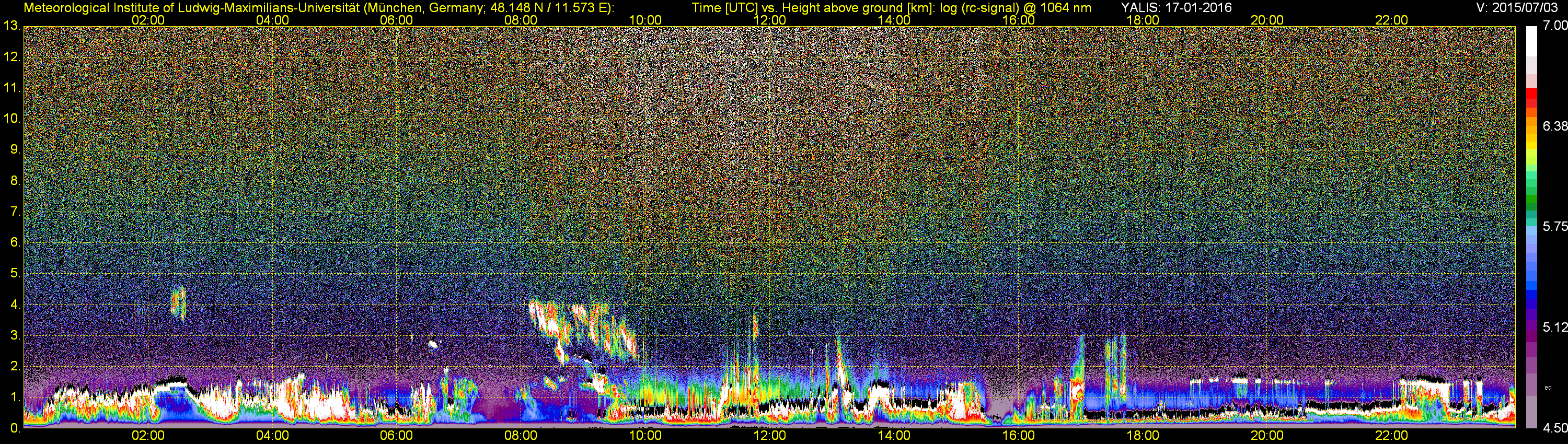Click the 11 km height axis label
This screenshot has width=1568, height=444.
[x=11, y=88]
